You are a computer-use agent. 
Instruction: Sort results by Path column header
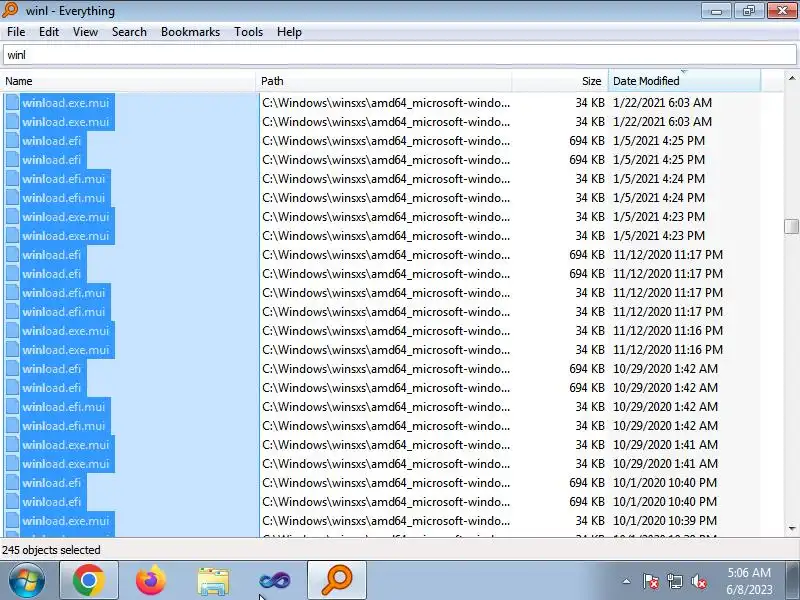(384, 81)
